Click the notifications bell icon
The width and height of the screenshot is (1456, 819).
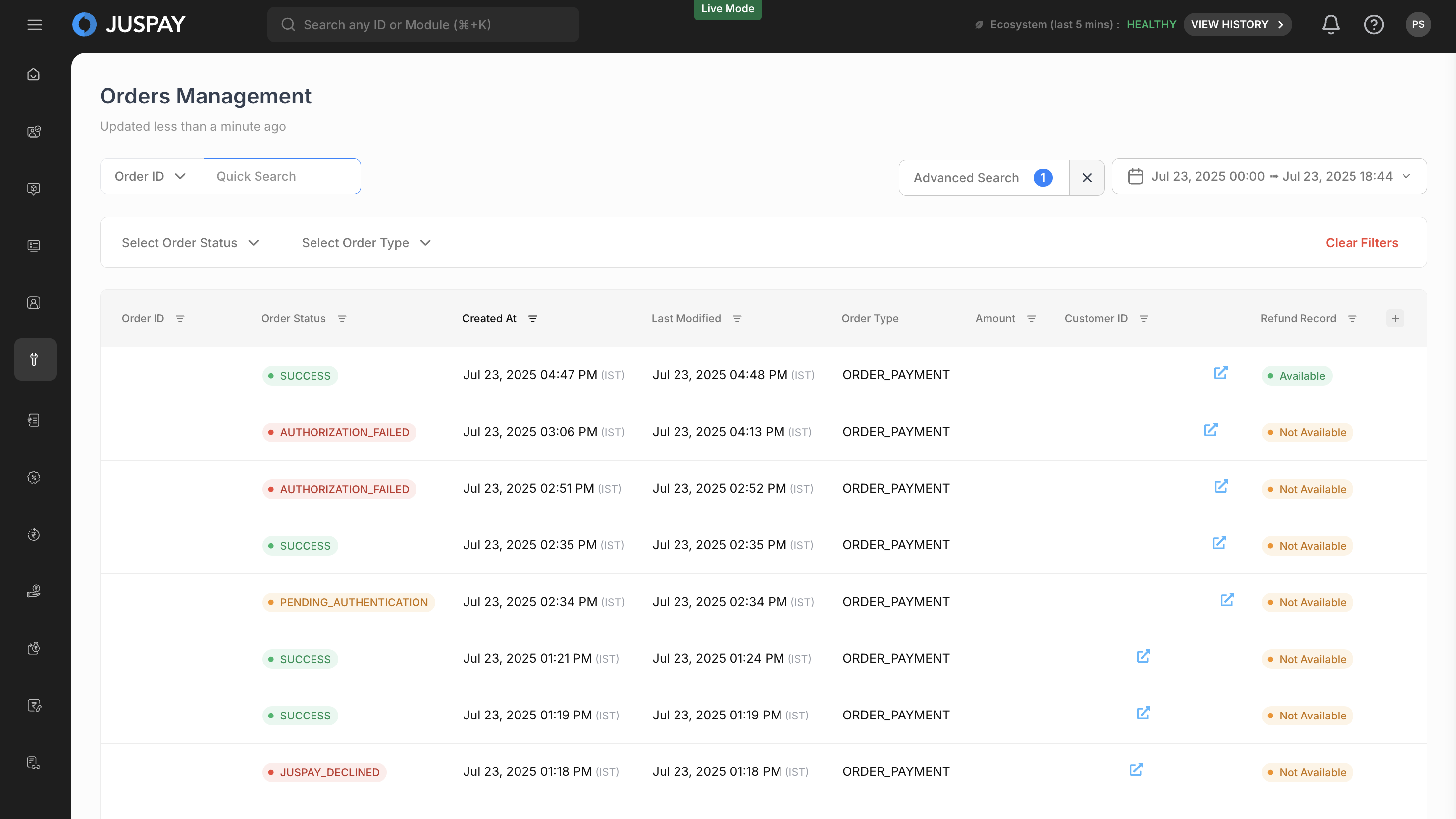point(1331,24)
